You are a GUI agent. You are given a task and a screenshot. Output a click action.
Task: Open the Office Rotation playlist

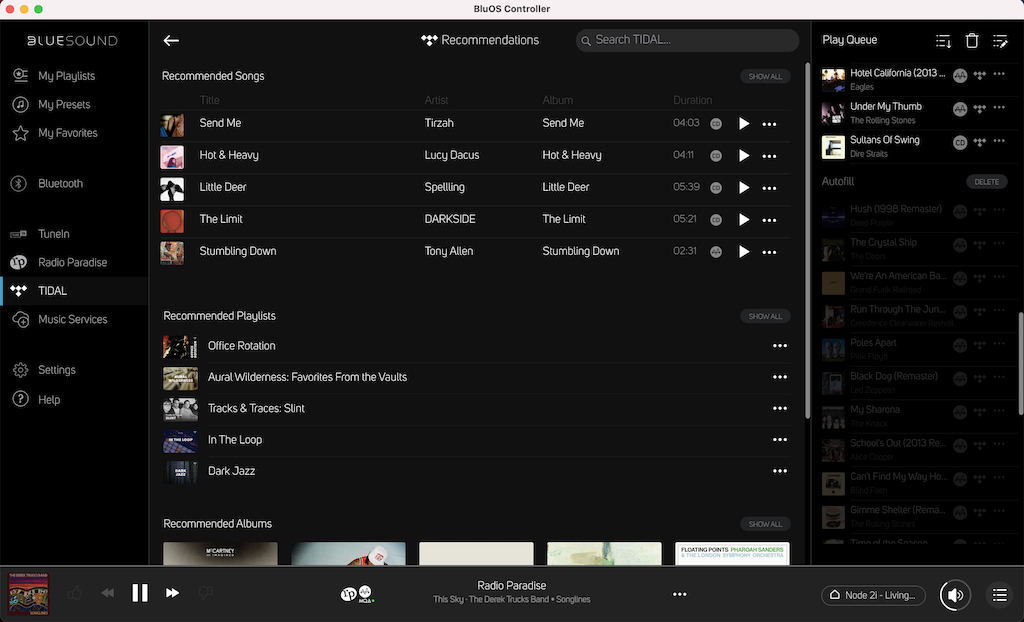click(x=241, y=346)
